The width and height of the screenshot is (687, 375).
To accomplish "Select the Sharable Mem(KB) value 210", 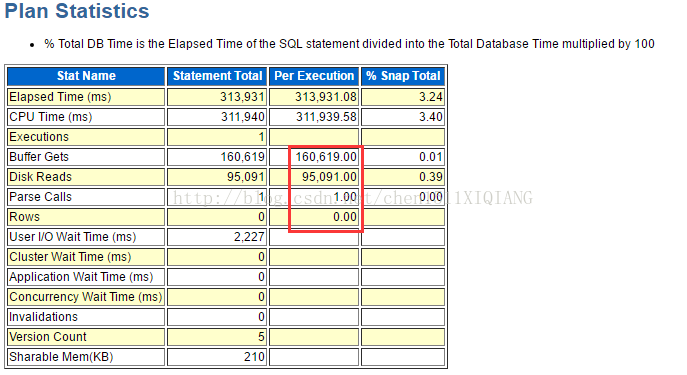I will point(254,357).
